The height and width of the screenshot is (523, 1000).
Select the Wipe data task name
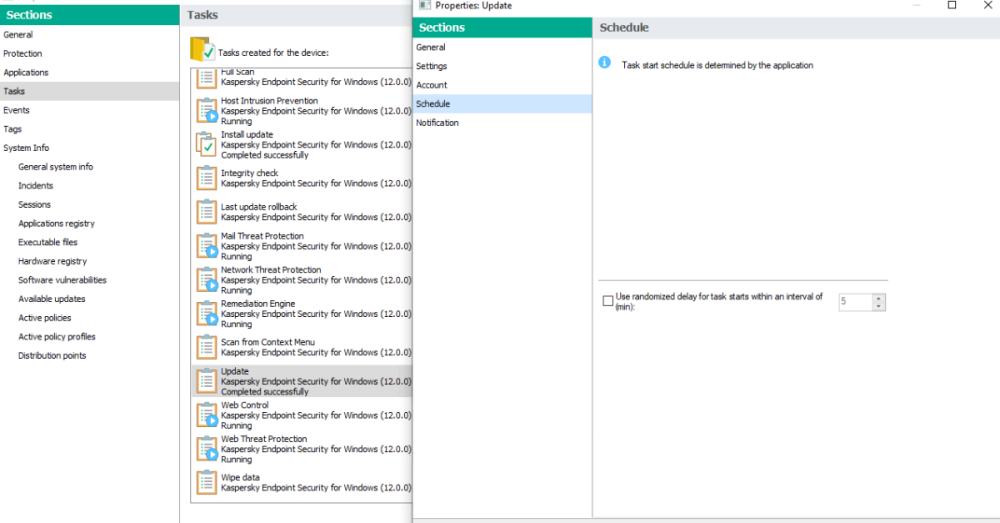[x=240, y=477]
